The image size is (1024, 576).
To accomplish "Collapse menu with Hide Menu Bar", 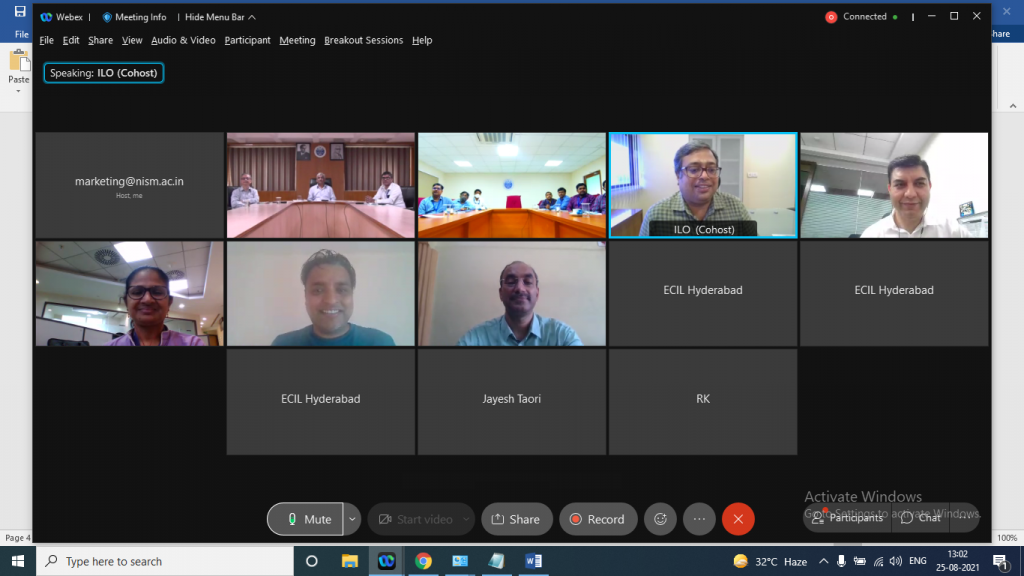I will point(220,17).
